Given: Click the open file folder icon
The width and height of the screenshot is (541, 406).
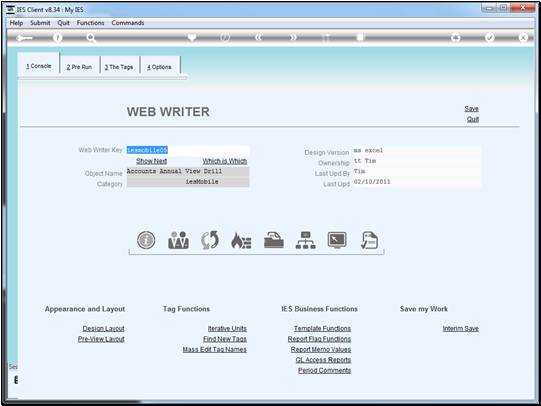Looking at the screenshot, I should (274, 240).
